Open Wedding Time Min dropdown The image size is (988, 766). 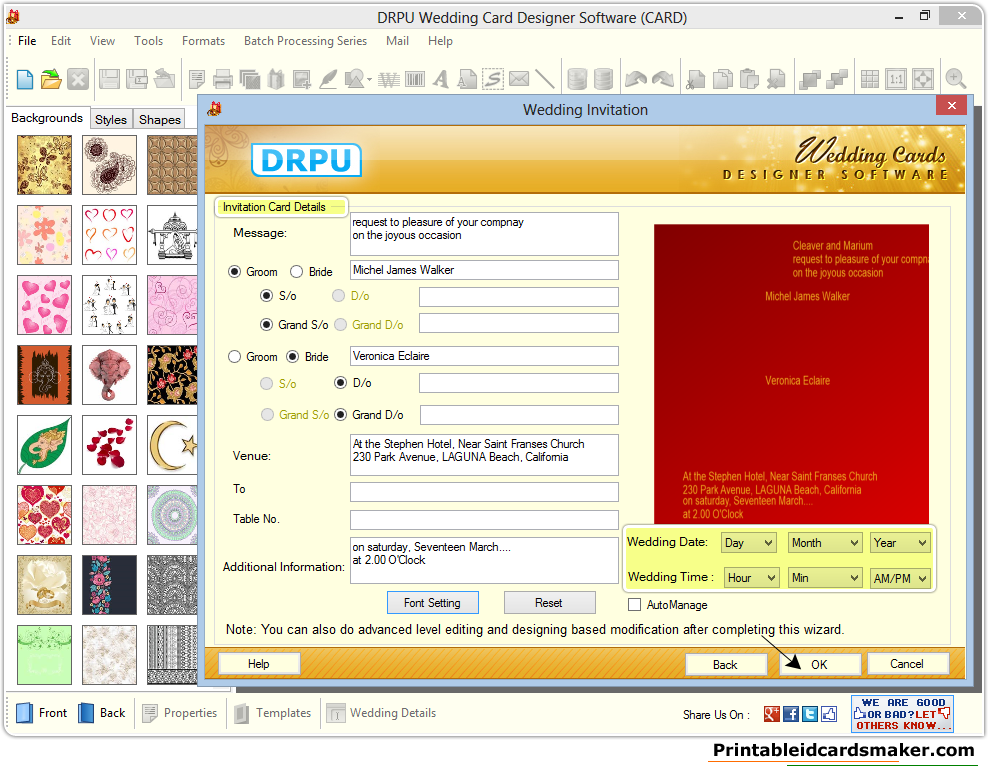pos(825,578)
